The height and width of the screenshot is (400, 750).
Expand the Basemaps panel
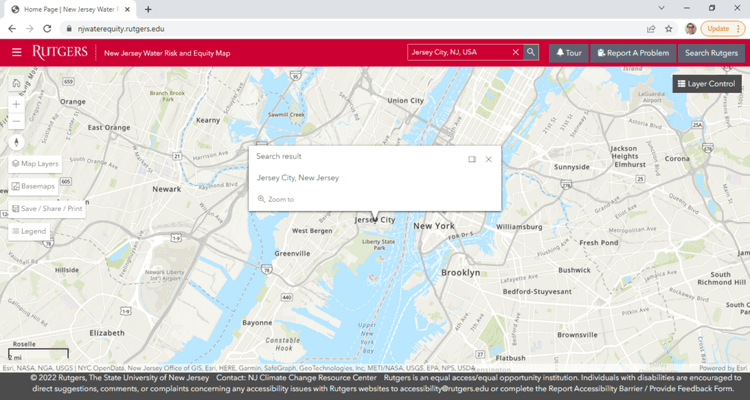pos(34,186)
